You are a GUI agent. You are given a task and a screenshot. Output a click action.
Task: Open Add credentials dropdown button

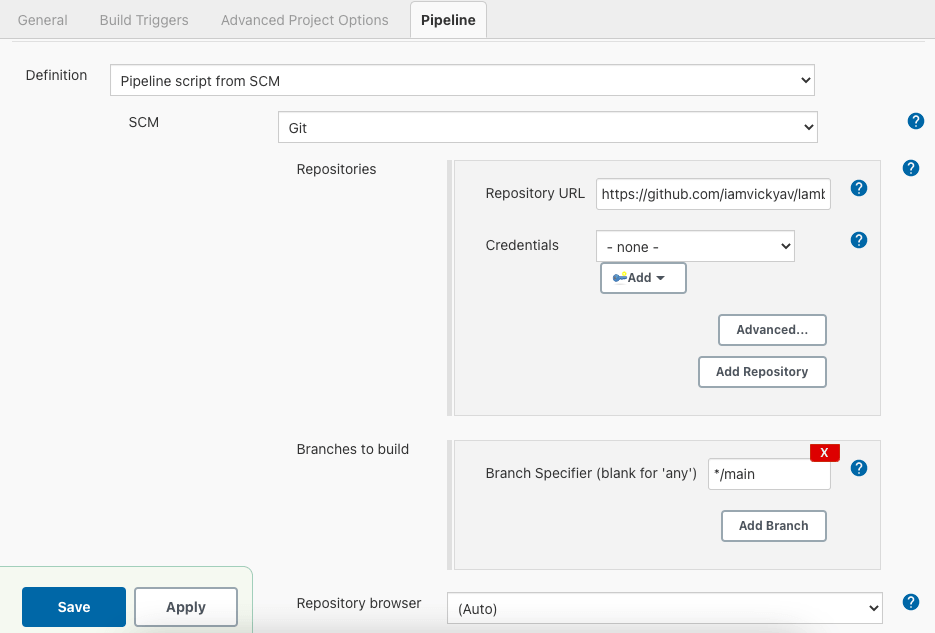pos(643,278)
